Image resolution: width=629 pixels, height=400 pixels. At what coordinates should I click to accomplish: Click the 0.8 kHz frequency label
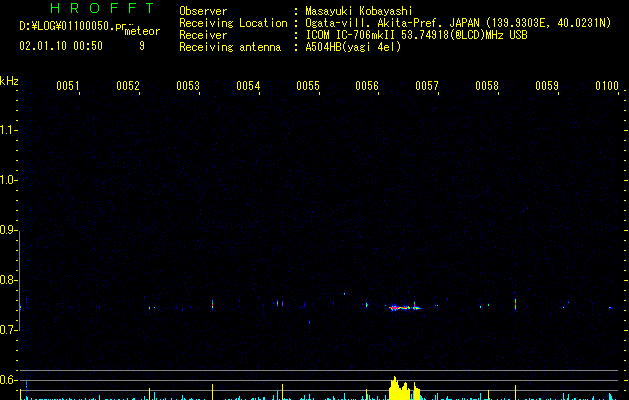pos(8,280)
